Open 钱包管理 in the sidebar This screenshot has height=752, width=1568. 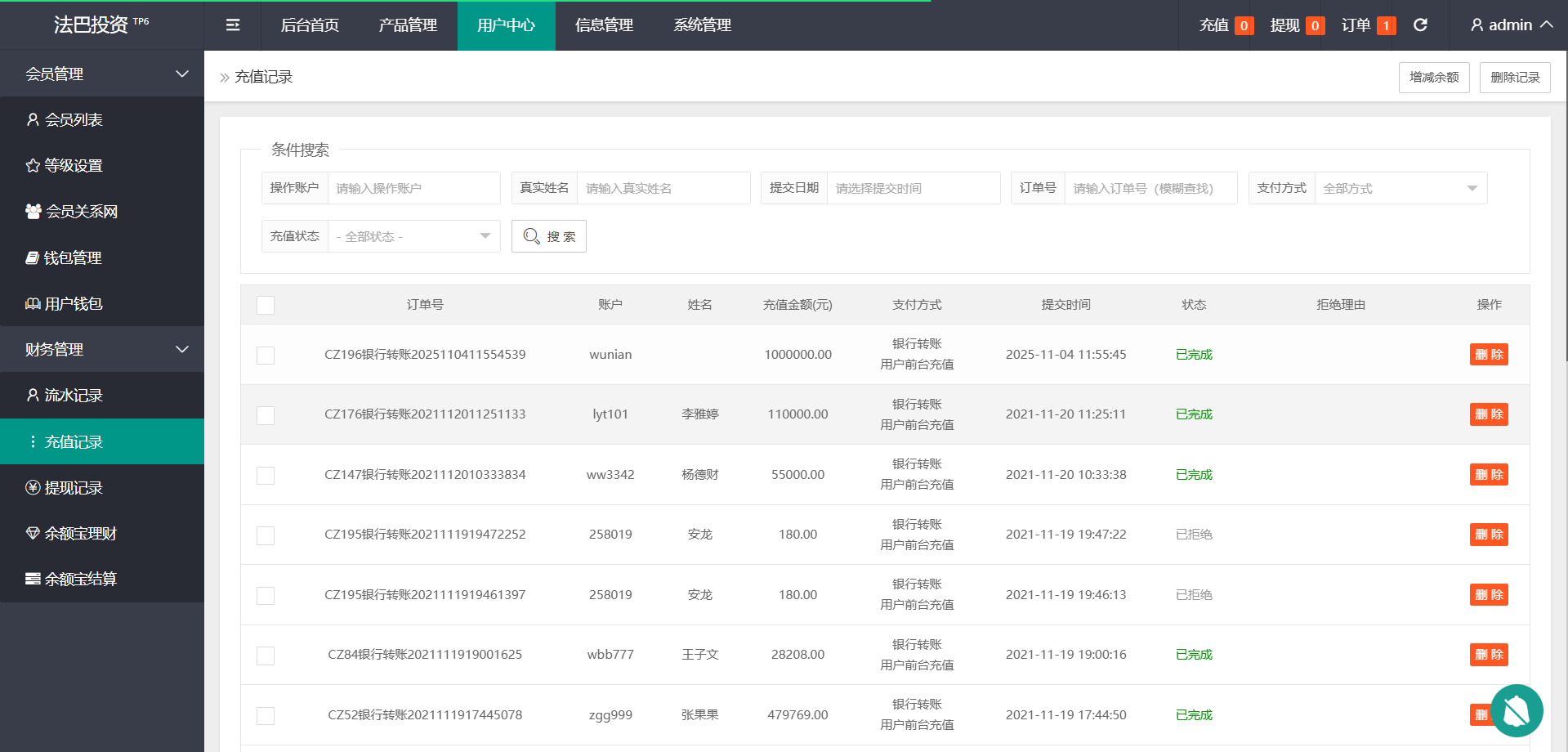(x=73, y=258)
